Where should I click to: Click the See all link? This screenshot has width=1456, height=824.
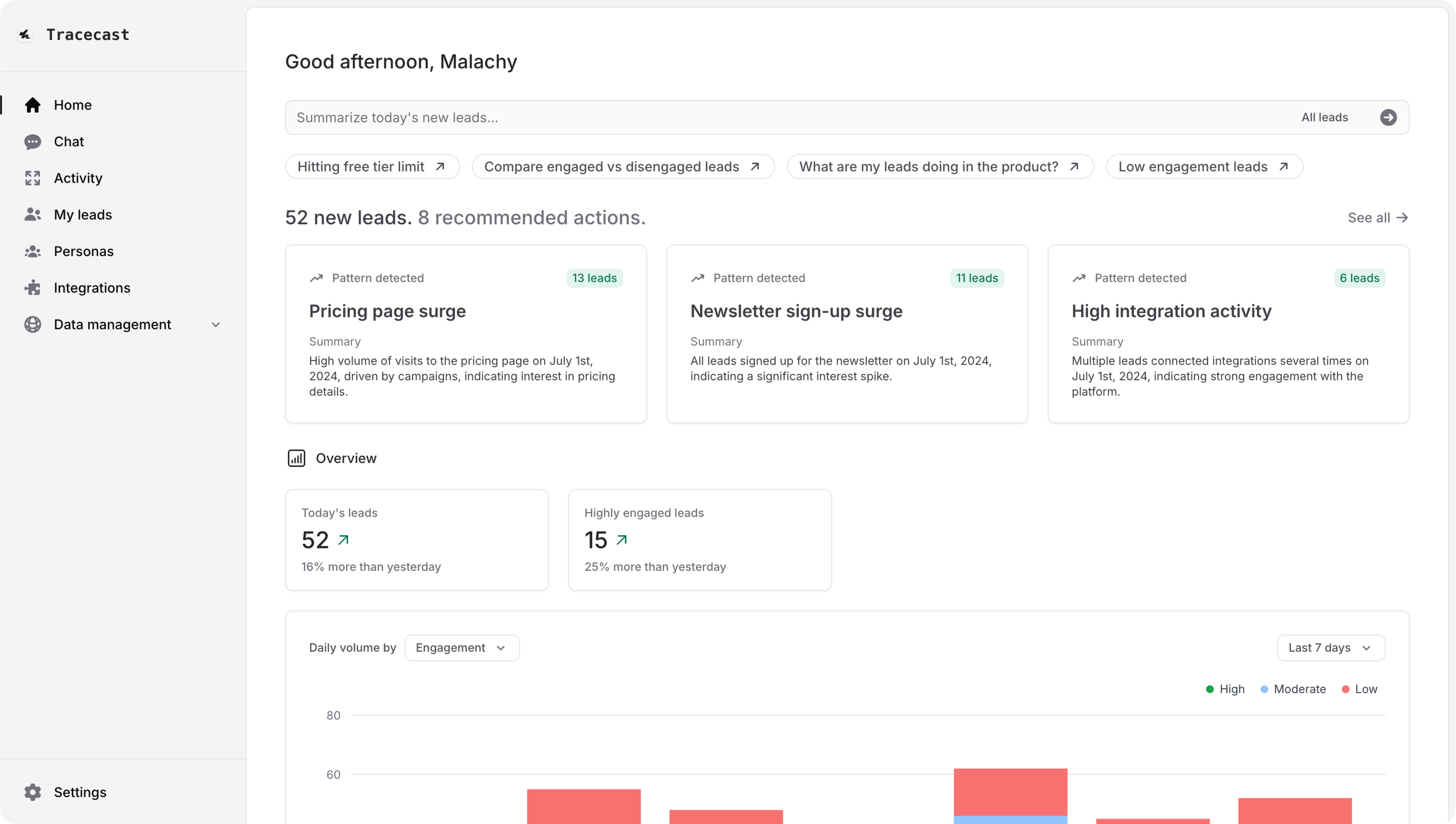(x=1377, y=218)
